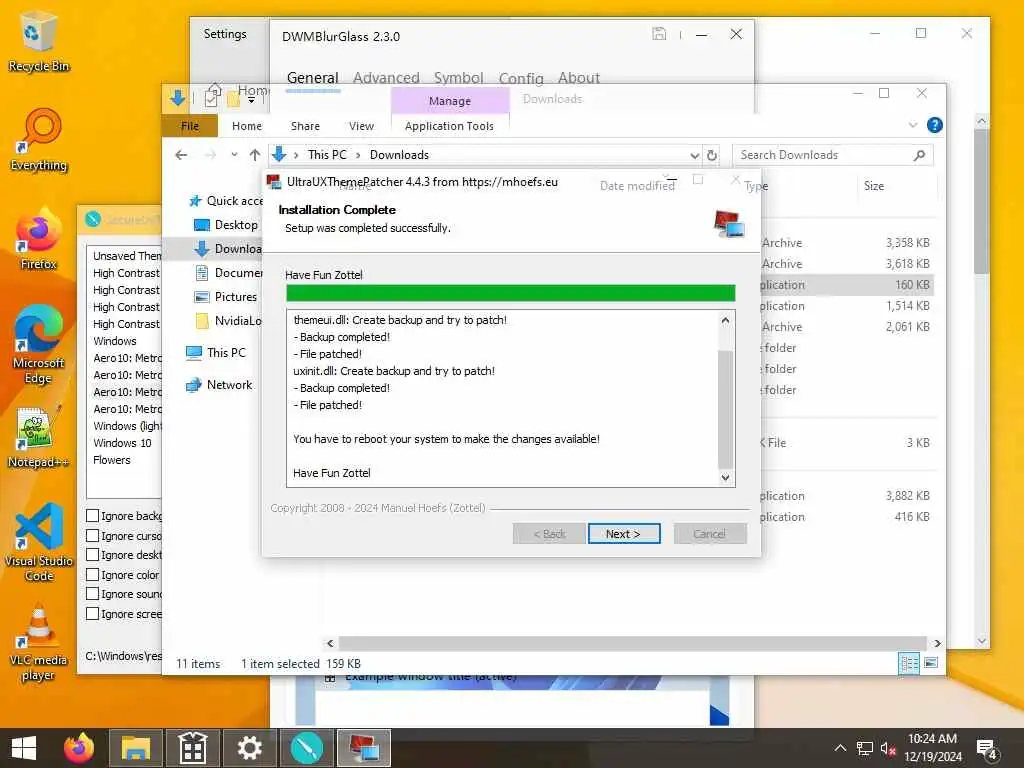Open Everything search desktop icon

pos(39,140)
